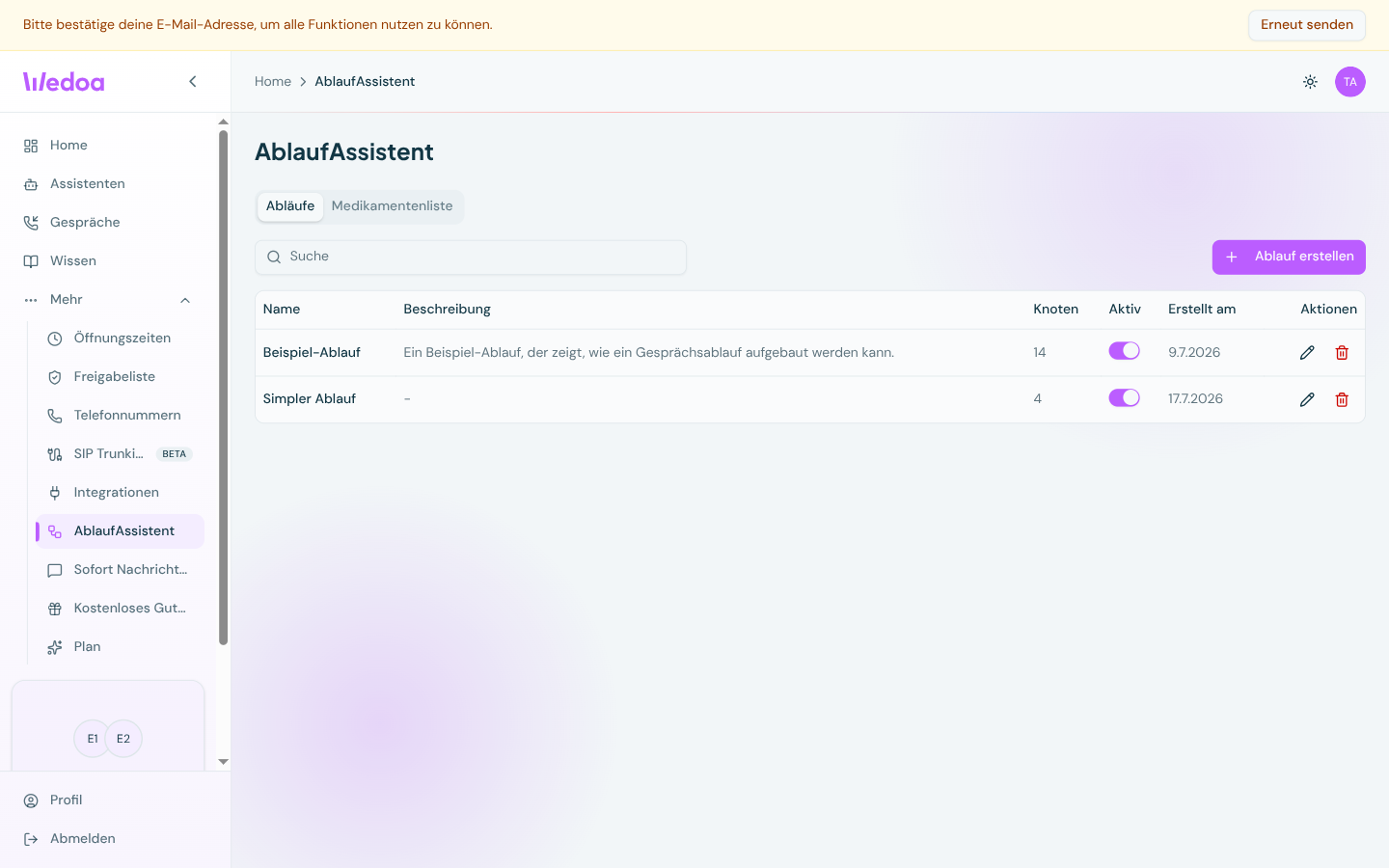This screenshot has height=868, width=1389.
Task: Click the Beschreibung column header
Action: (447, 310)
